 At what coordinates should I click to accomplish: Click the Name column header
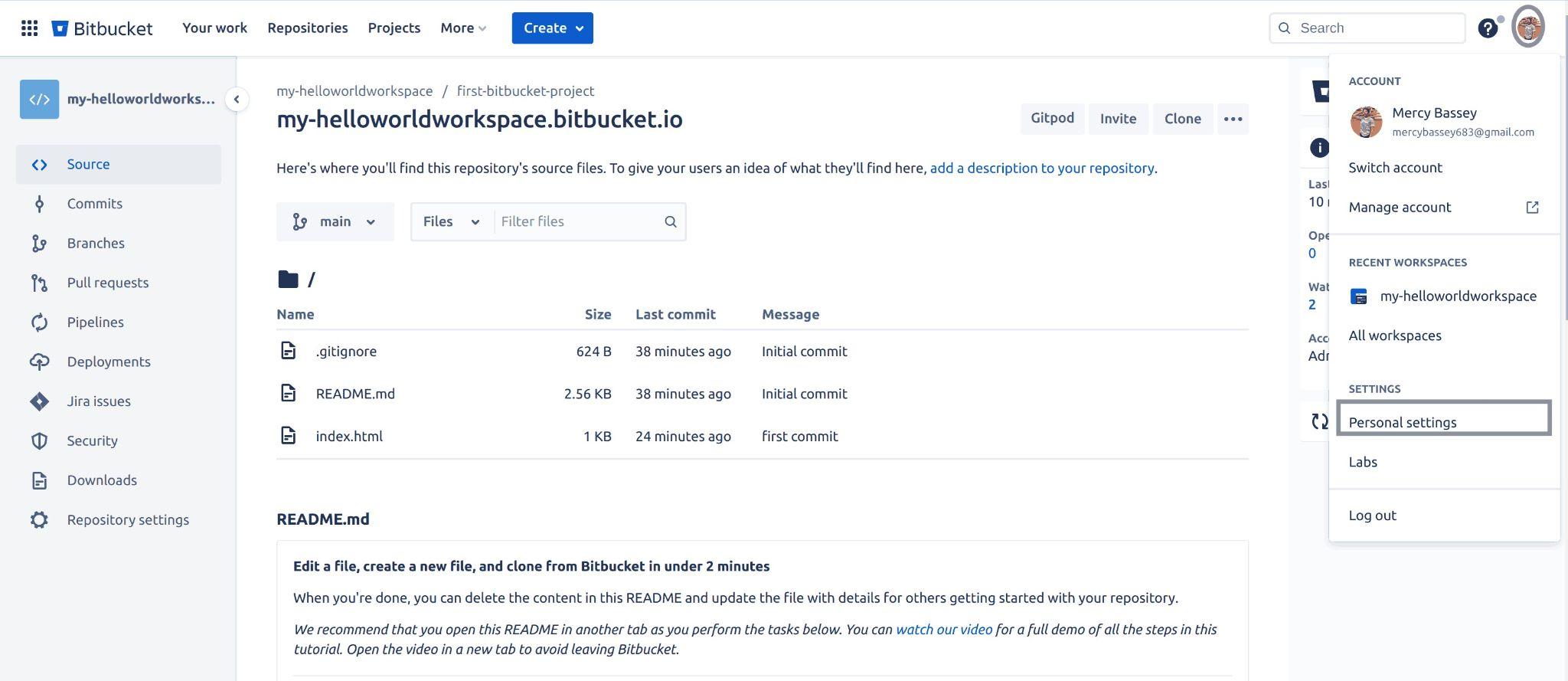pos(295,315)
